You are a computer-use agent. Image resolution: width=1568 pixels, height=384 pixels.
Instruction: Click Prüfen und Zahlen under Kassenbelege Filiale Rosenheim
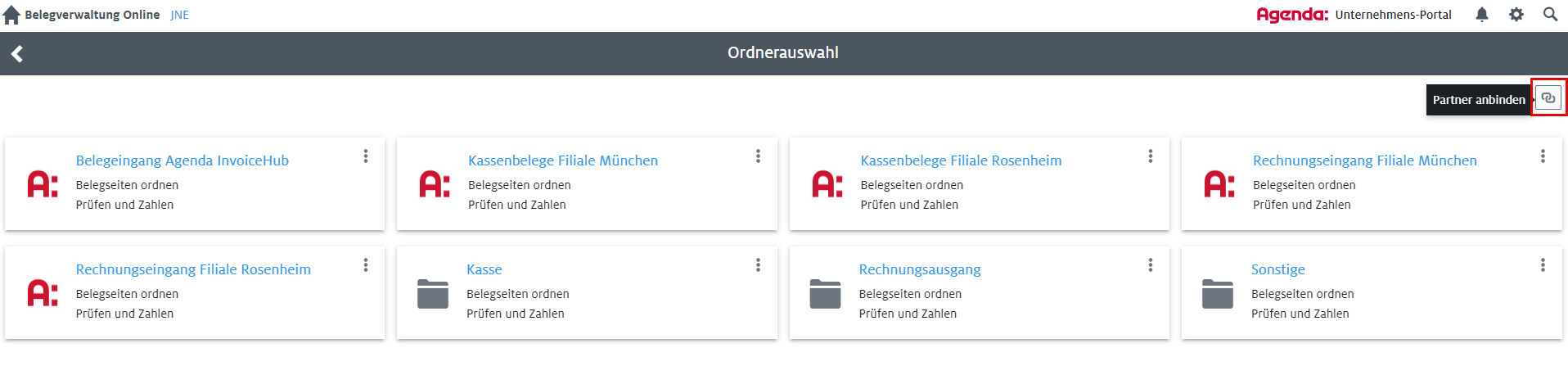[909, 205]
